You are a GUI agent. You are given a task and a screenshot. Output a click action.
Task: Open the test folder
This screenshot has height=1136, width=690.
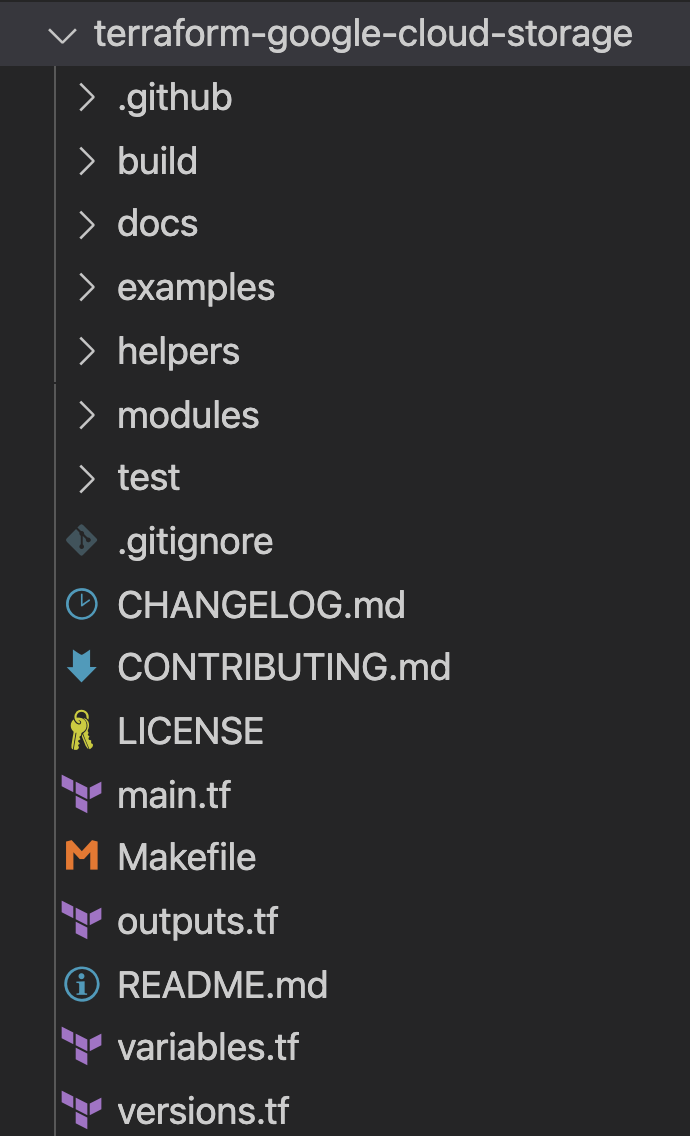click(148, 478)
